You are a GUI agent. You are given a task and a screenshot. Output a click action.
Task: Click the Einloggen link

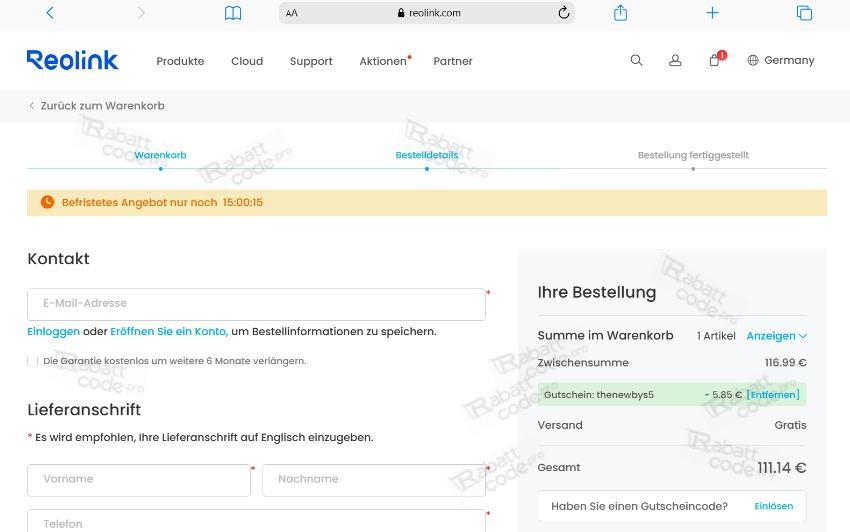[x=53, y=331]
